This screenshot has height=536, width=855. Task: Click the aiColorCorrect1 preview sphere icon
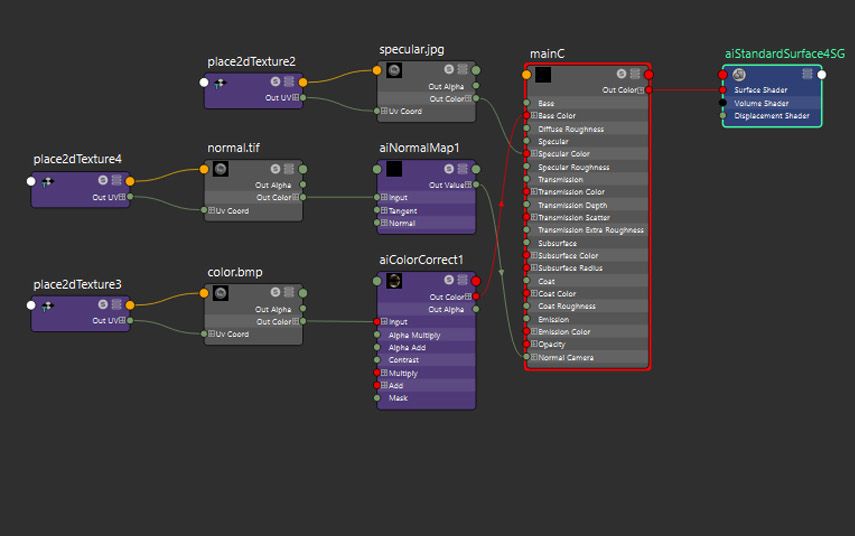point(394,281)
